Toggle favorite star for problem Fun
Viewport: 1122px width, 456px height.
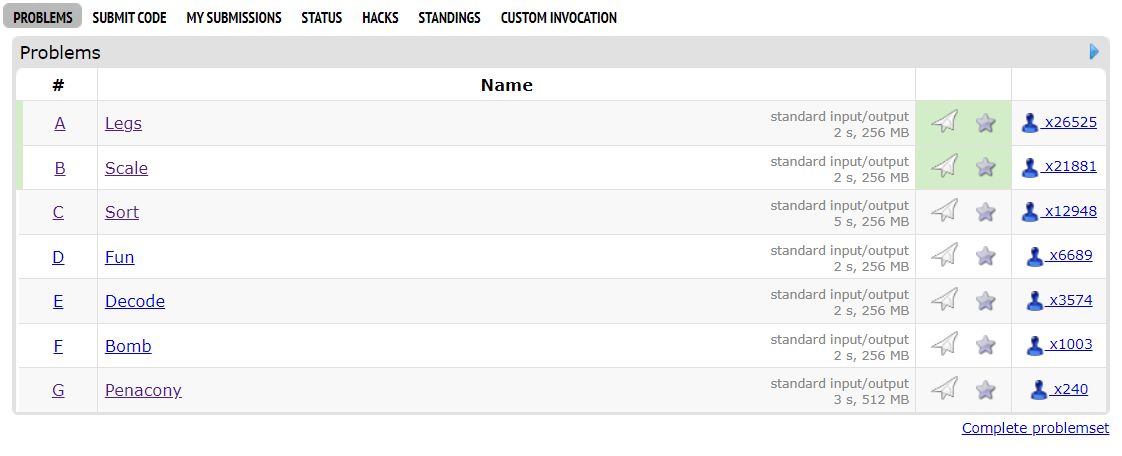pyautogui.click(x=986, y=256)
